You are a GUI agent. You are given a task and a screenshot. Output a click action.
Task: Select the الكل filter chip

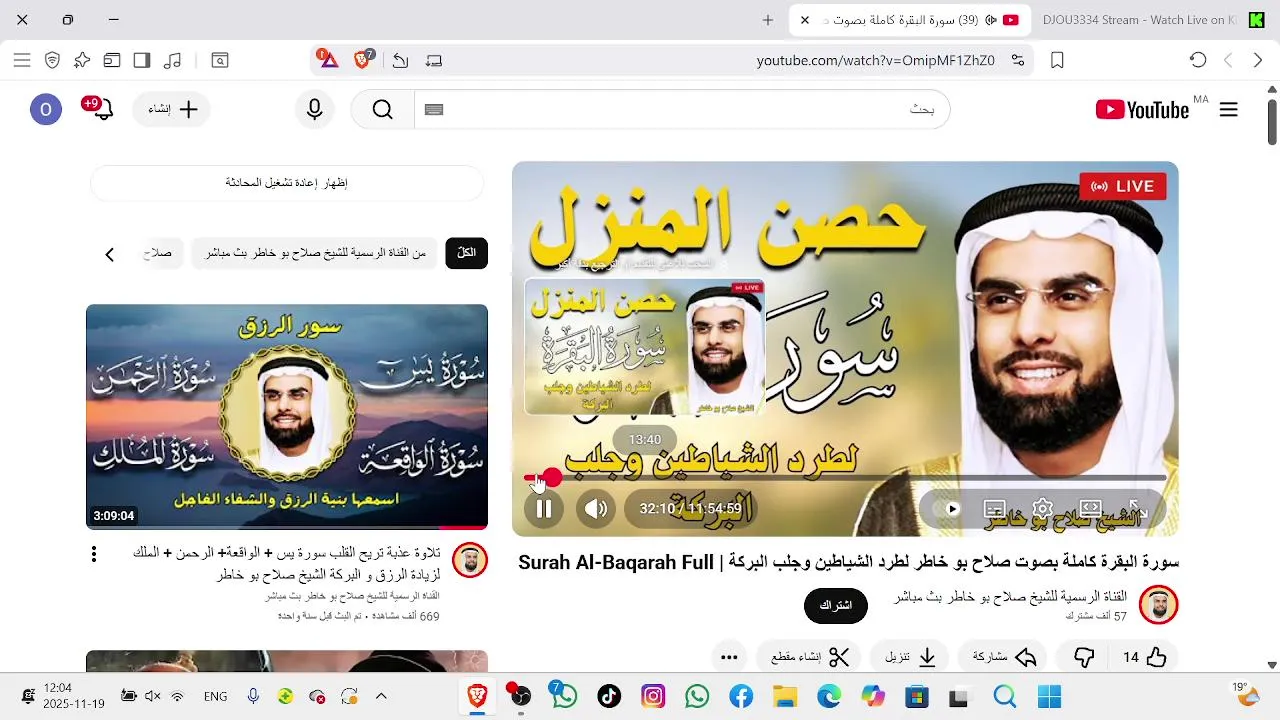point(467,253)
